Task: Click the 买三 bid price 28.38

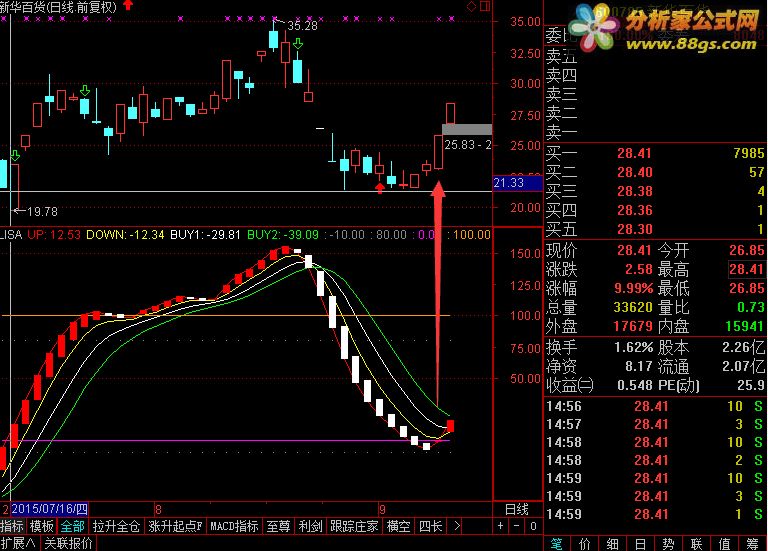Action: coord(634,191)
